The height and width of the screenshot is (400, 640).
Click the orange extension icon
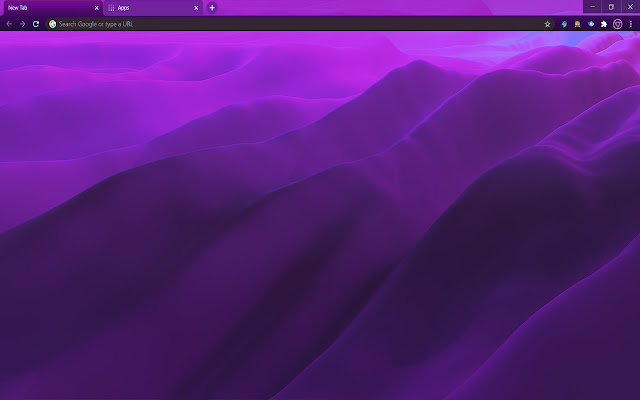click(577, 23)
